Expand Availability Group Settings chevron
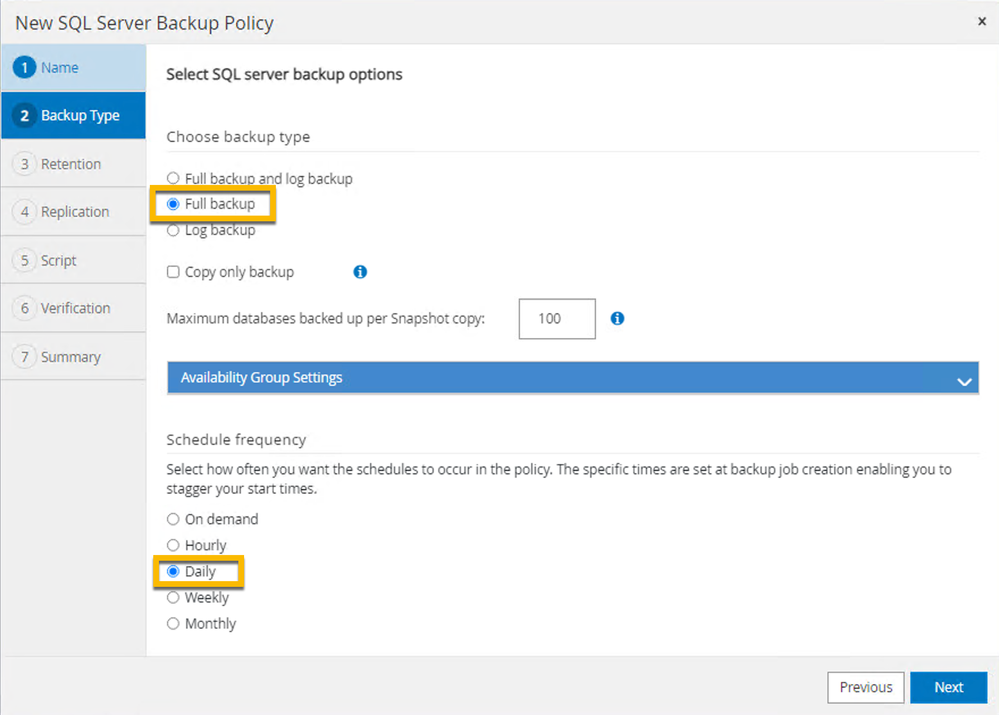The image size is (999, 715). coord(964,381)
